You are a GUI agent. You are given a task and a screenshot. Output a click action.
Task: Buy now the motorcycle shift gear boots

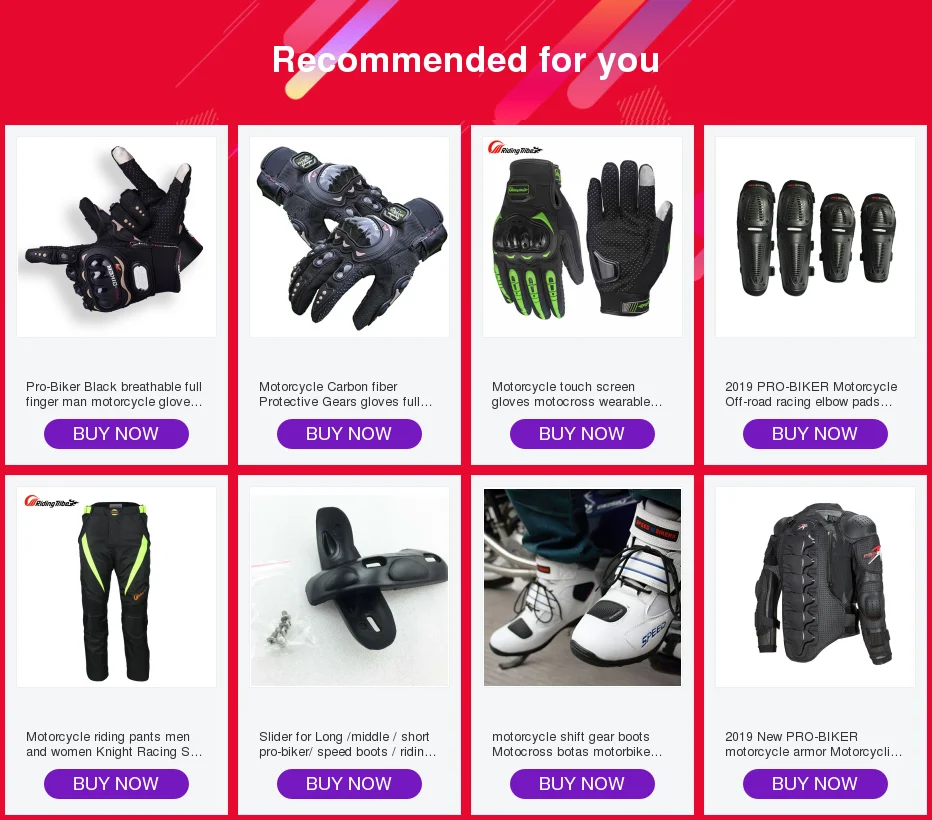click(582, 784)
